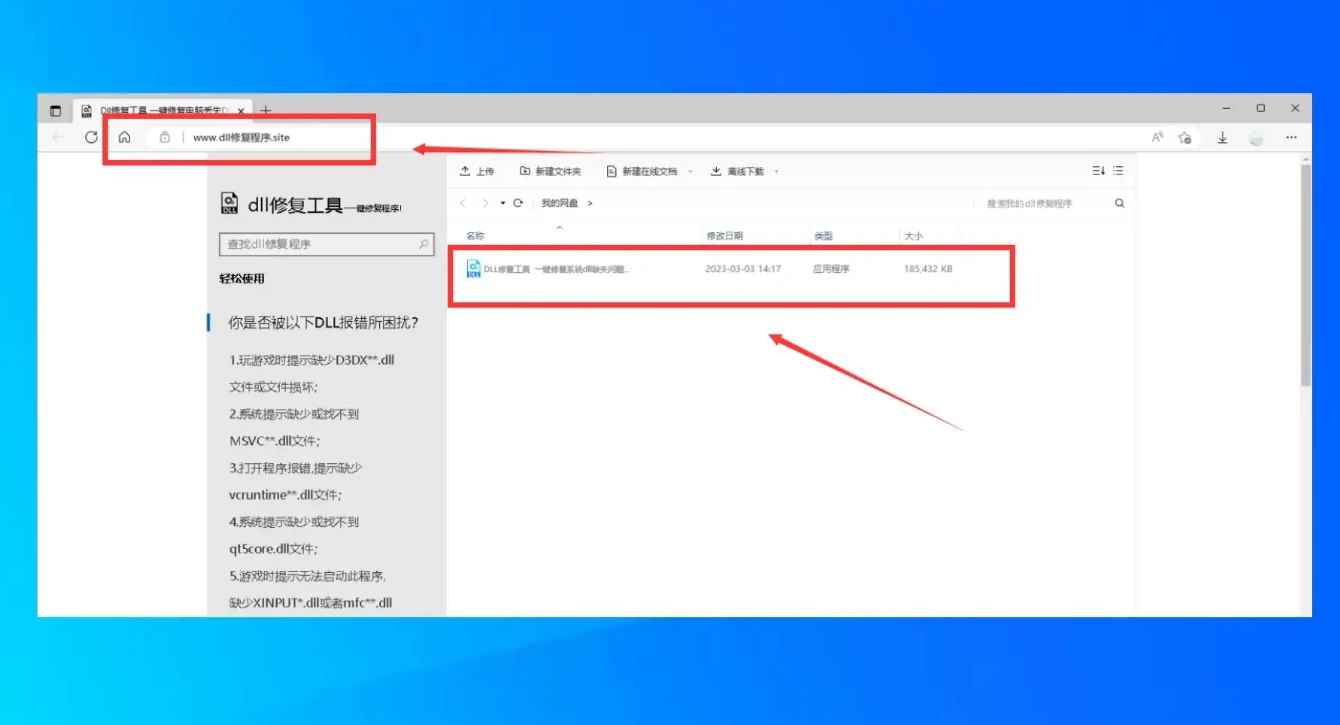Click the 上传 upload button
Viewport: 1340px width, 725px height.
click(x=476, y=171)
